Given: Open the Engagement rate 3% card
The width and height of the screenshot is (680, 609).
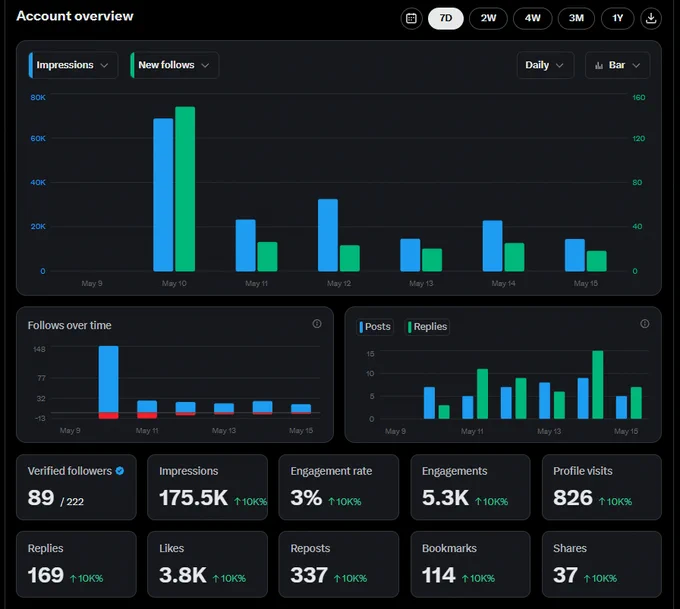Looking at the screenshot, I should [x=339, y=487].
